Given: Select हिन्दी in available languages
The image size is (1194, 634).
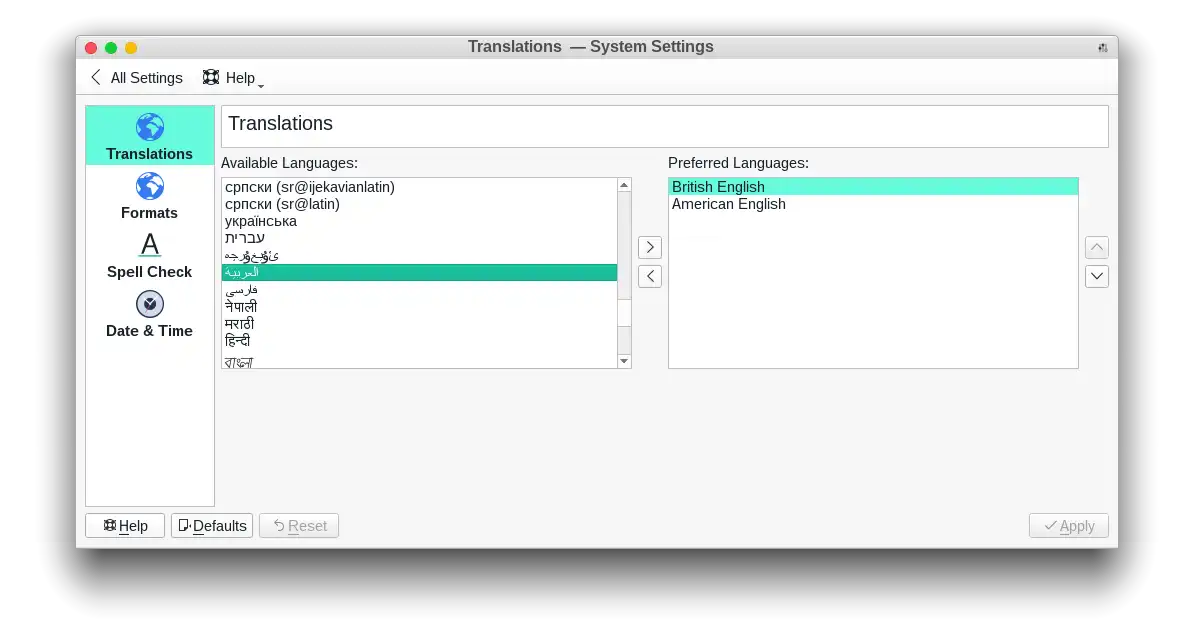Looking at the screenshot, I should click(x=419, y=340).
